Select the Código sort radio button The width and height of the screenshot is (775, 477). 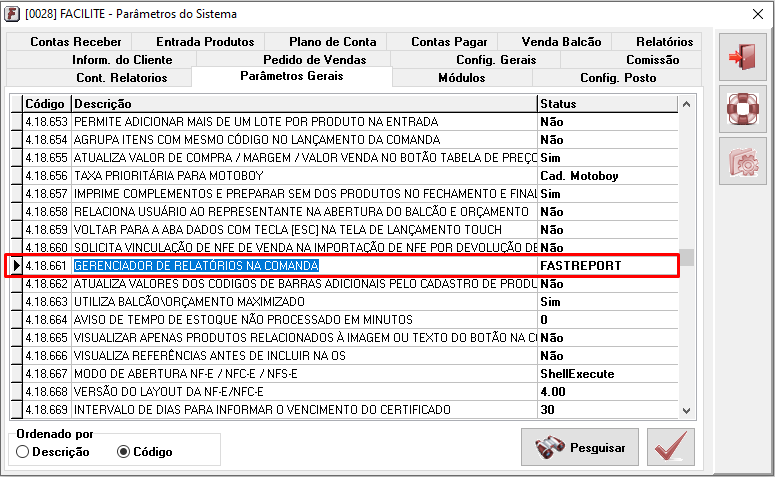[x=124, y=452]
